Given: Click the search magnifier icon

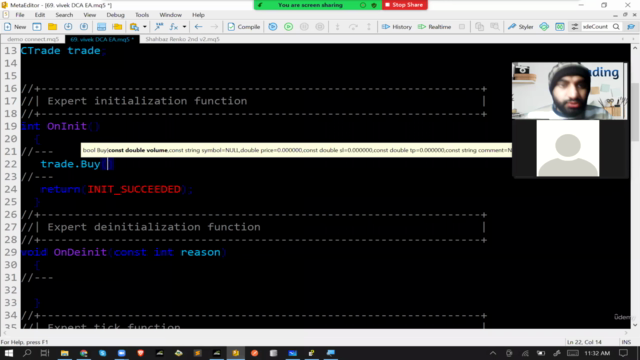Looking at the screenshot, I should pyautogui.click(x=616, y=27).
